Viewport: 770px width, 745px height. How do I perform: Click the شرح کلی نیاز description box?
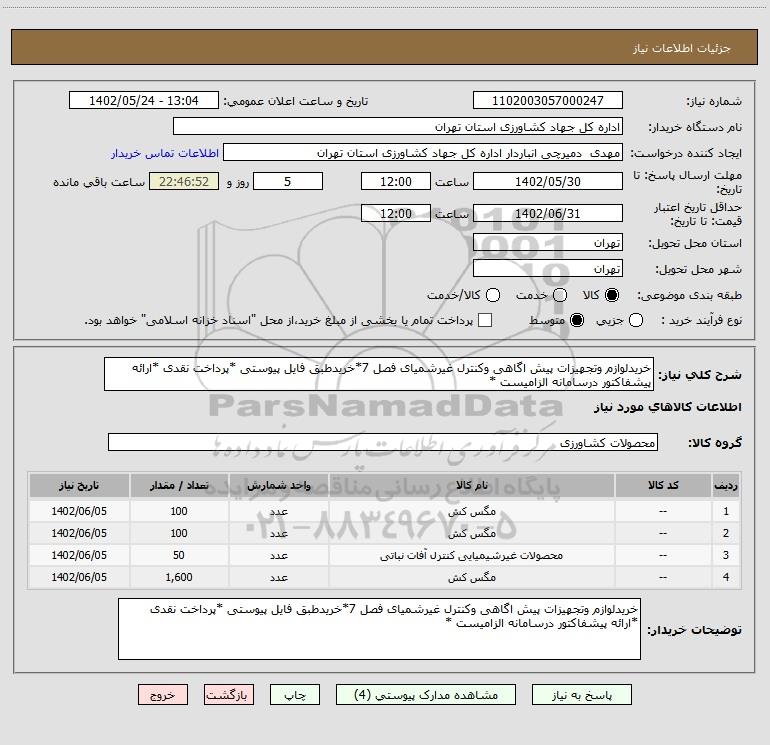click(379, 374)
